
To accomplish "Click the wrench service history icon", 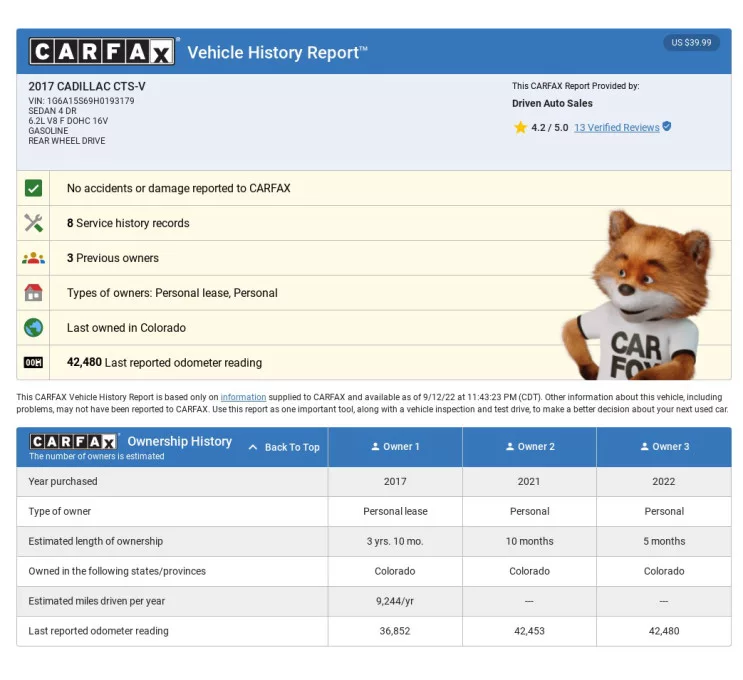I will pos(34,223).
